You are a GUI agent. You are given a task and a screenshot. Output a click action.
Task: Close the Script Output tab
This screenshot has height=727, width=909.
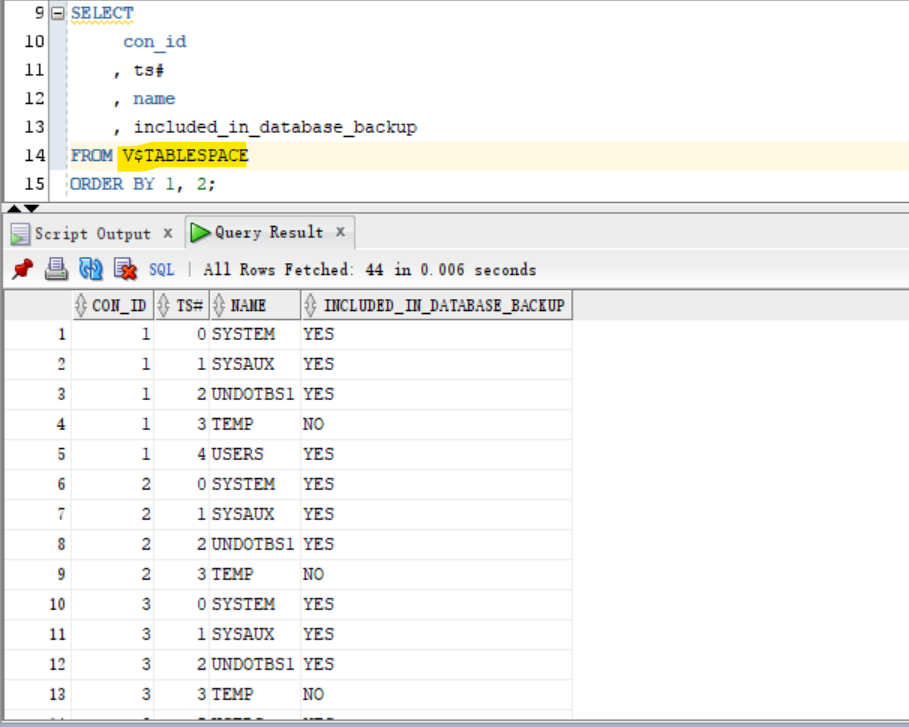(x=168, y=233)
